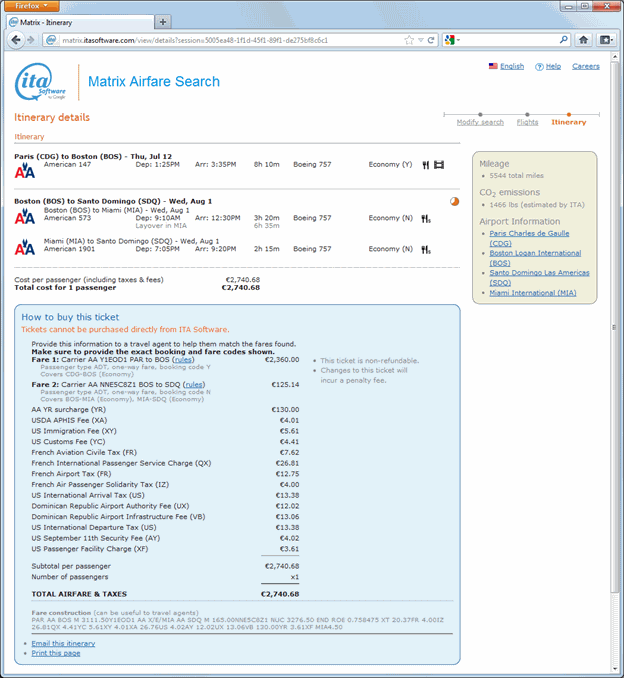Open the Google search engine selector icon
This screenshot has height=678, width=624.
(450, 40)
